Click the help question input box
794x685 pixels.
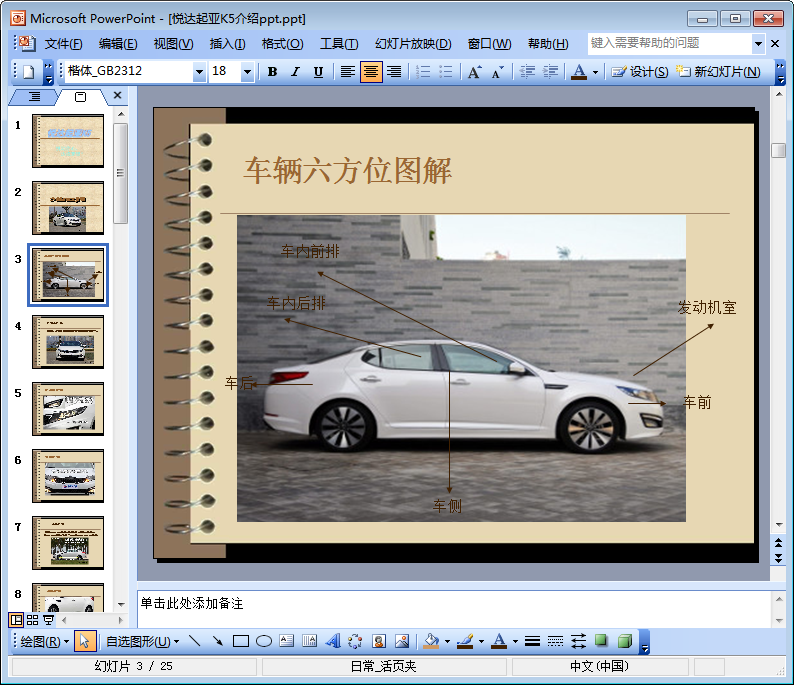coord(669,44)
